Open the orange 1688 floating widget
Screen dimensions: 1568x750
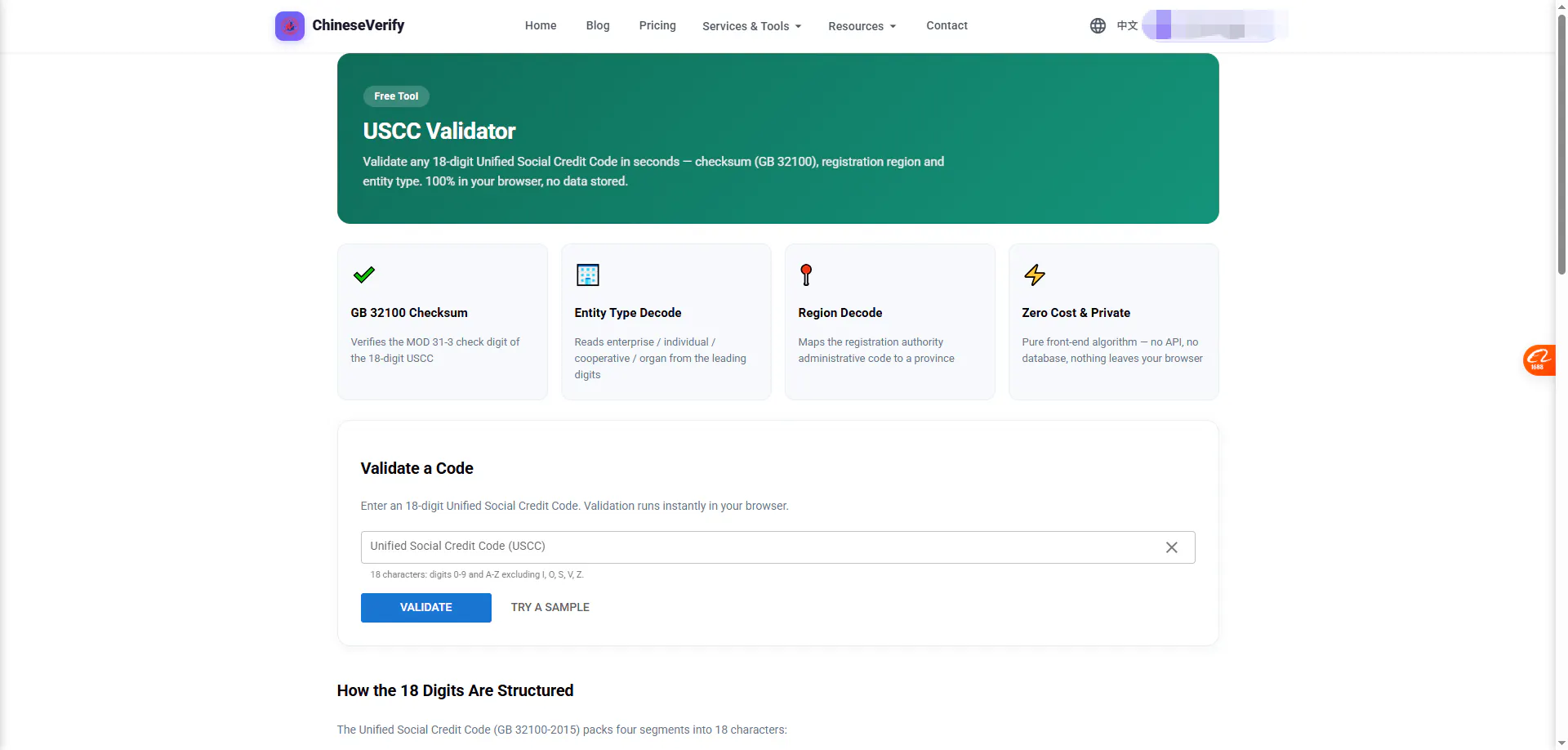click(1539, 359)
